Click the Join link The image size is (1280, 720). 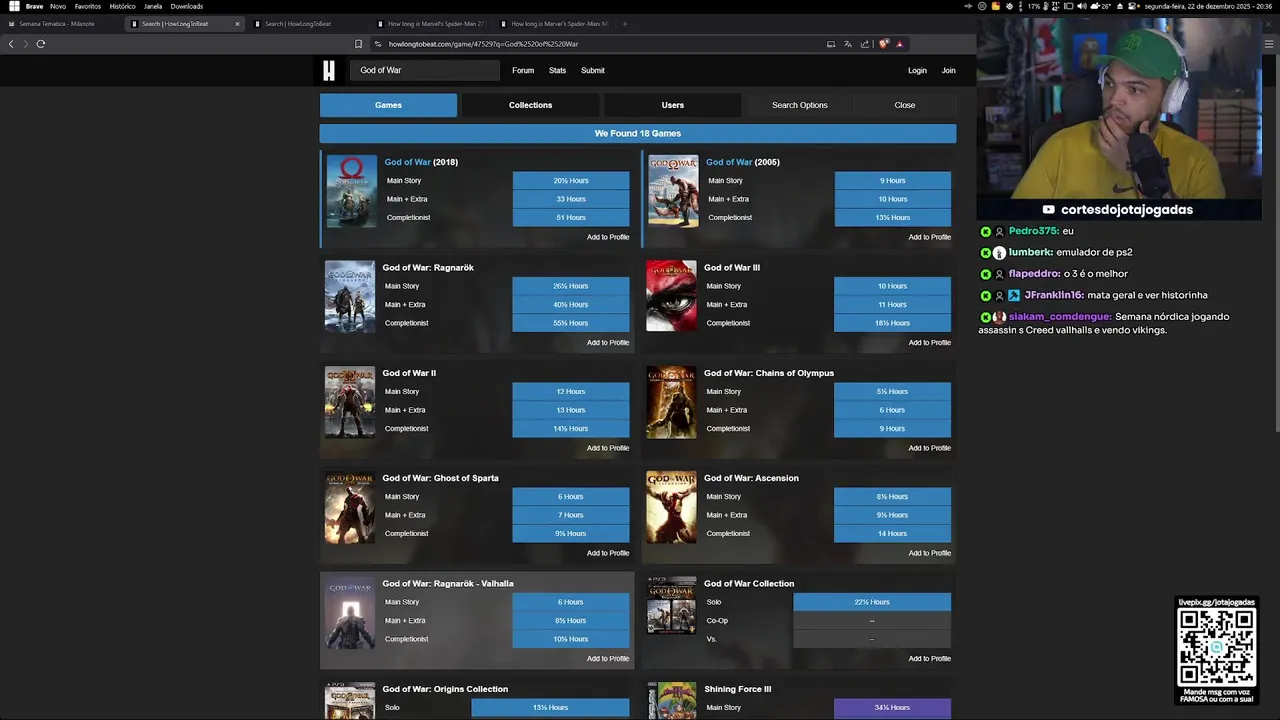tap(948, 71)
